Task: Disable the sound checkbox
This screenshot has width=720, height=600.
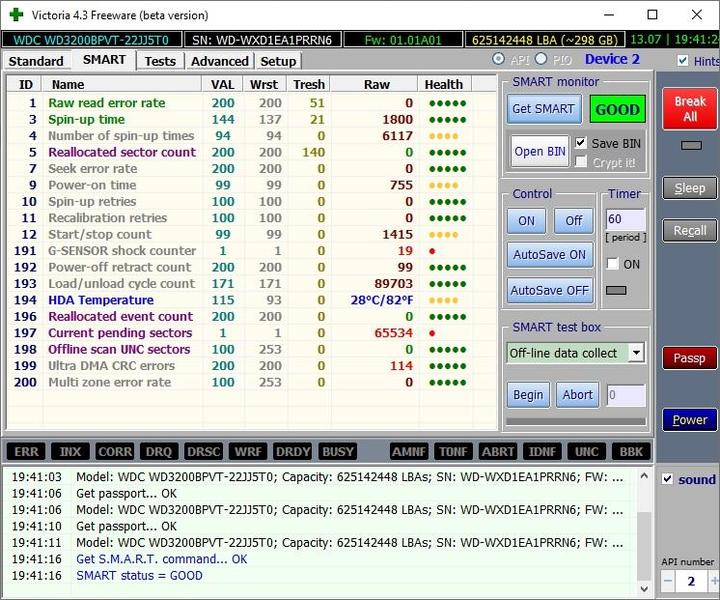Action: pyautogui.click(x=668, y=479)
